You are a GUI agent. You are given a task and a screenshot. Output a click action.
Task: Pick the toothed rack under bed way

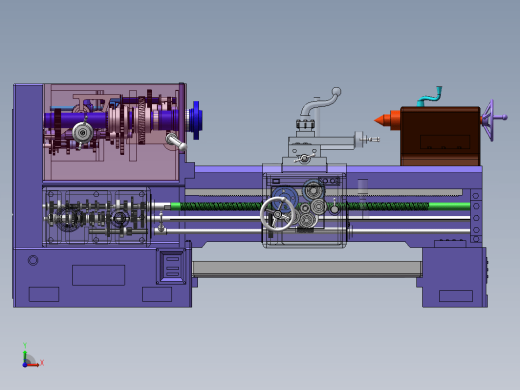click(x=324, y=192)
